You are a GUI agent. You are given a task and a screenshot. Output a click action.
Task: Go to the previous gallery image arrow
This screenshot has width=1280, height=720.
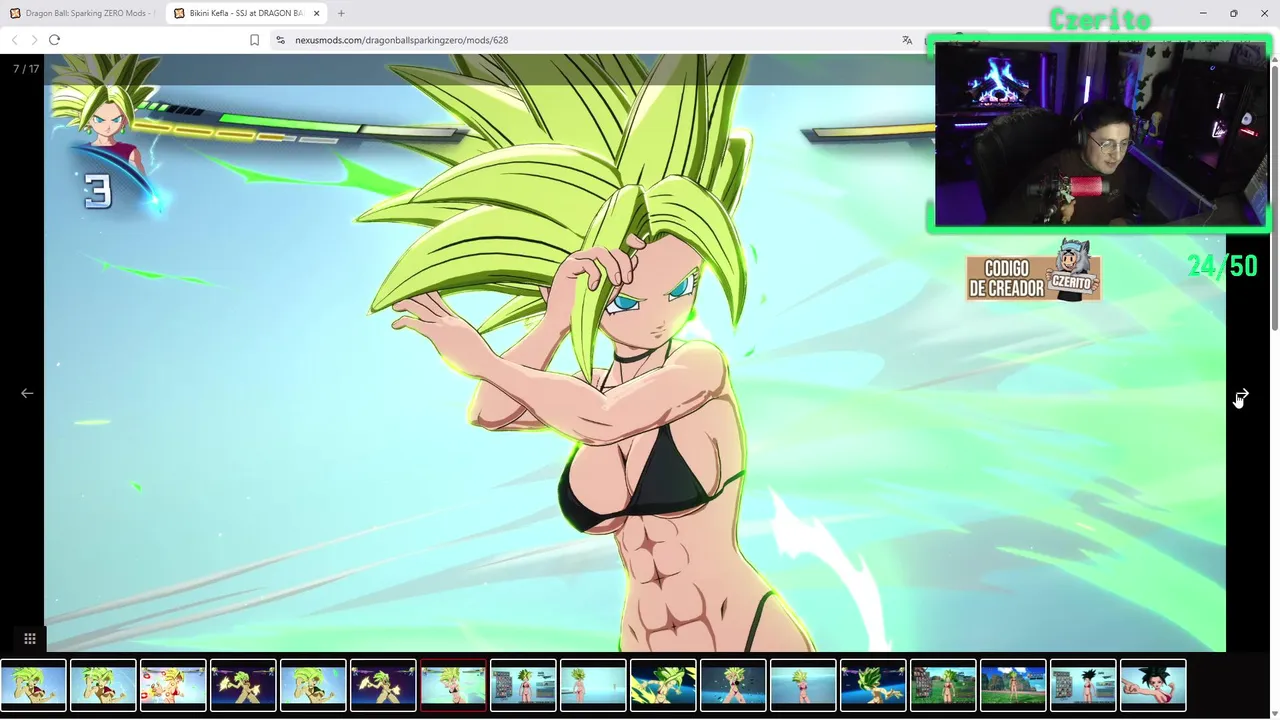coord(27,393)
